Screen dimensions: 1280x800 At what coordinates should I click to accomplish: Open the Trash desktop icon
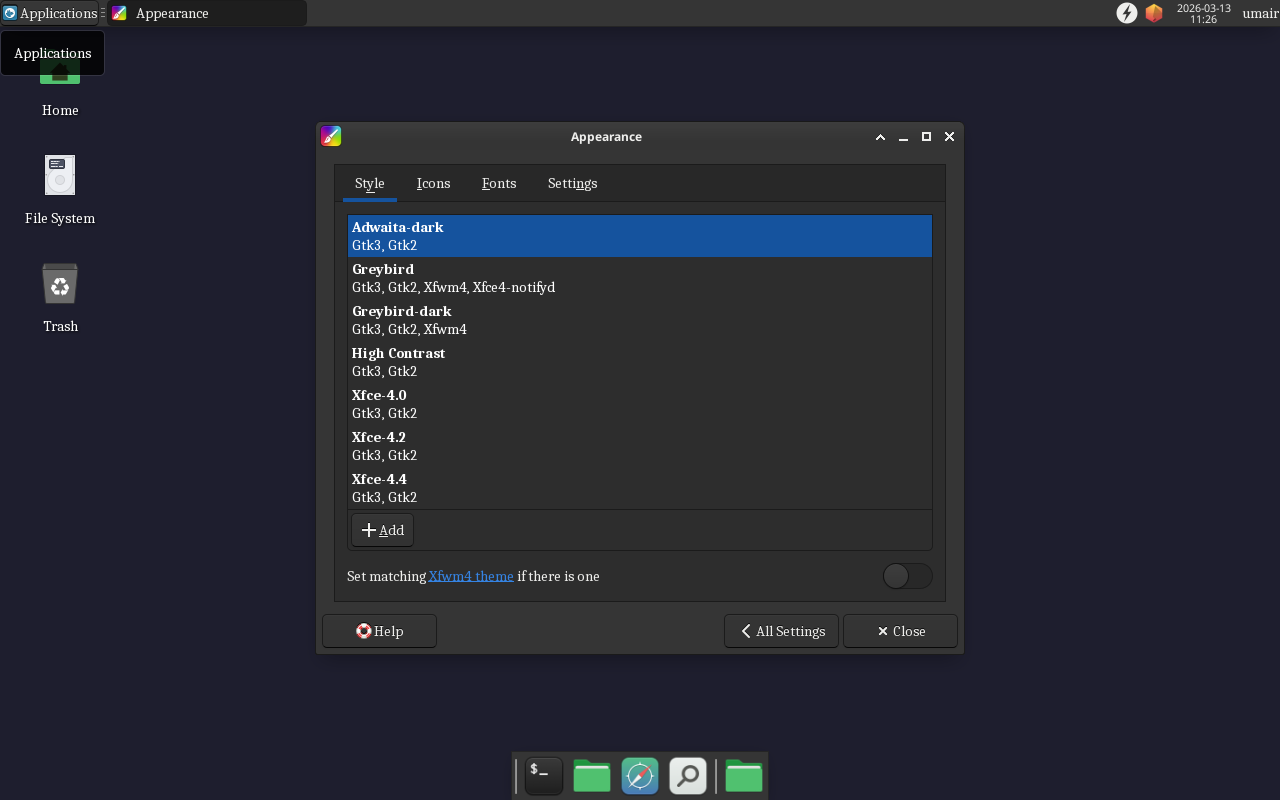tap(60, 298)
